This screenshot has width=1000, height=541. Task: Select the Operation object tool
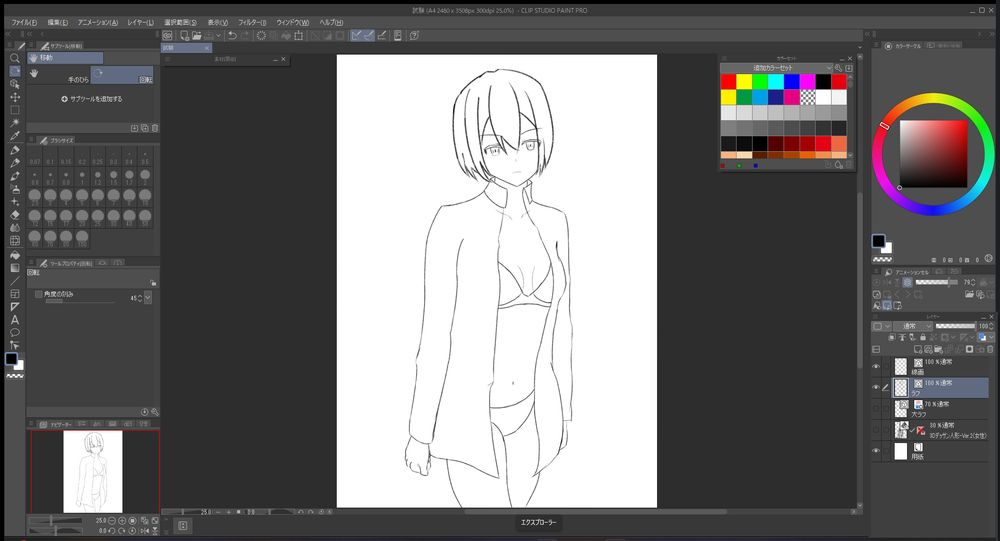point(15,84)
